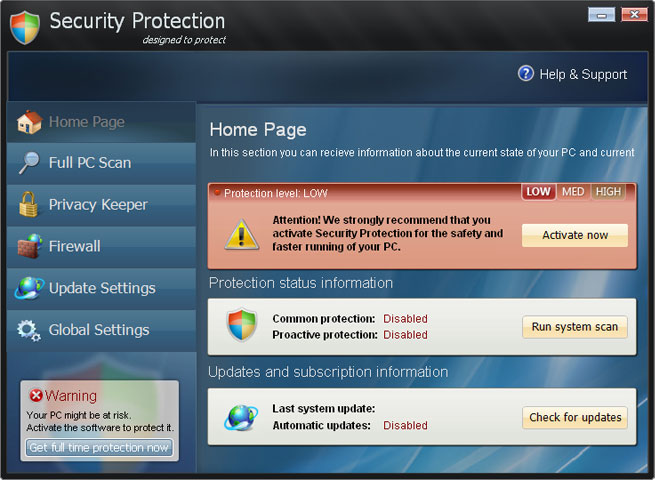This screenshot has width=655, height=480.
Task: Click the red Warning X icon
Action: (x=36, y=396)
